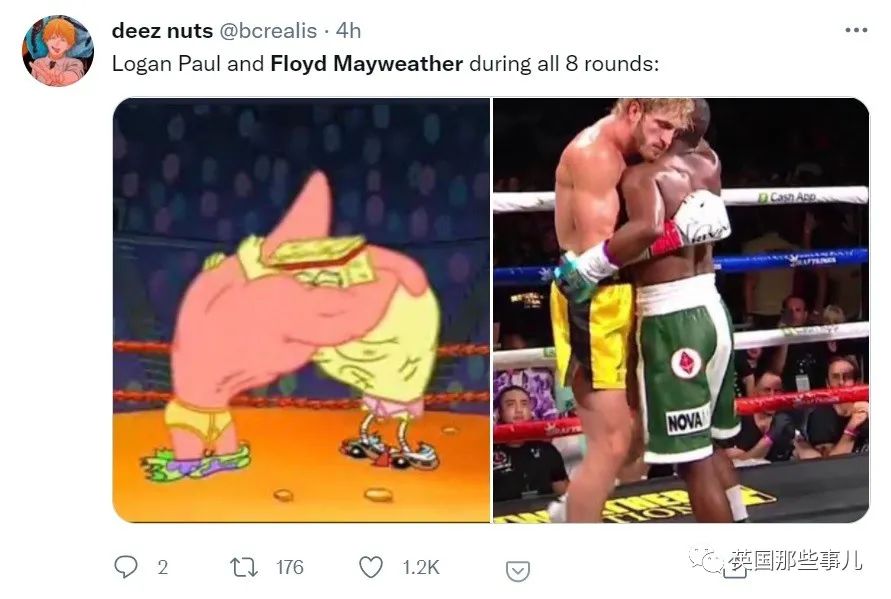Open the deez nuts display name
891x599 pixels.
[x=163, y=30]
